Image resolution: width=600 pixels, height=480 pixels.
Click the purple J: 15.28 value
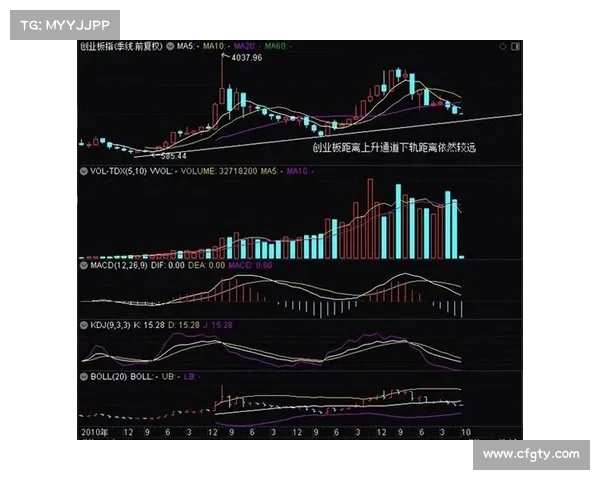(x=217, y=325)
